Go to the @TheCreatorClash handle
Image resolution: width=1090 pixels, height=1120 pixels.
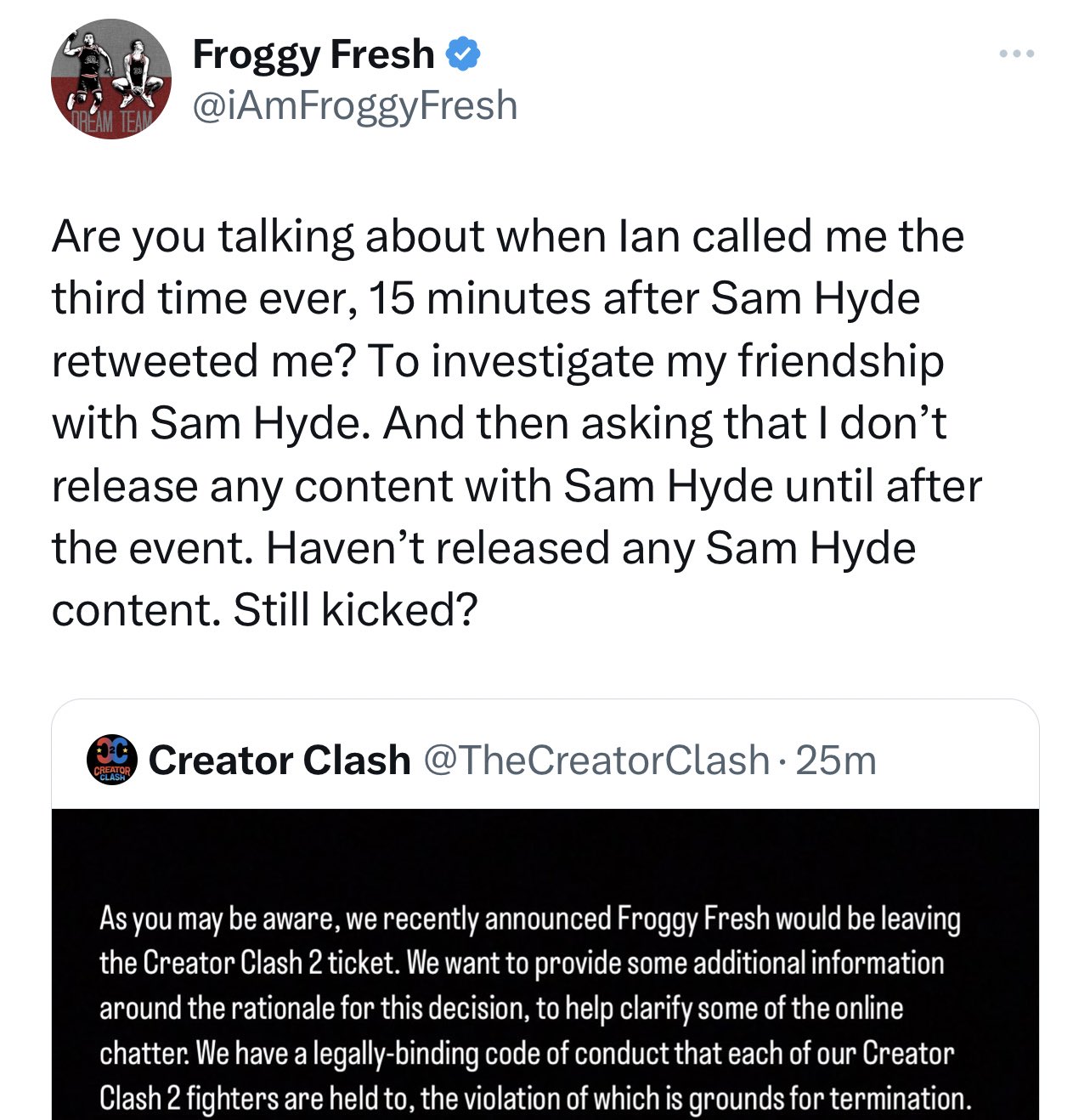click(596, 760)
